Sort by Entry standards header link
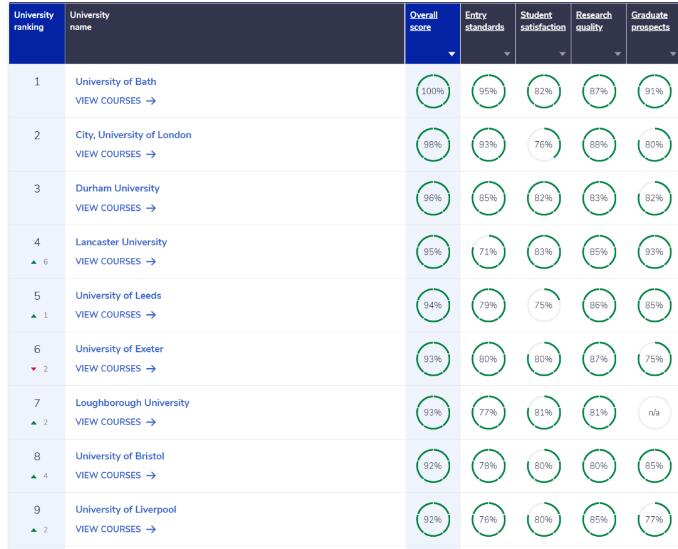Viewport: 678px width, 549px height. pyautogui.click(x=484, y=21)
